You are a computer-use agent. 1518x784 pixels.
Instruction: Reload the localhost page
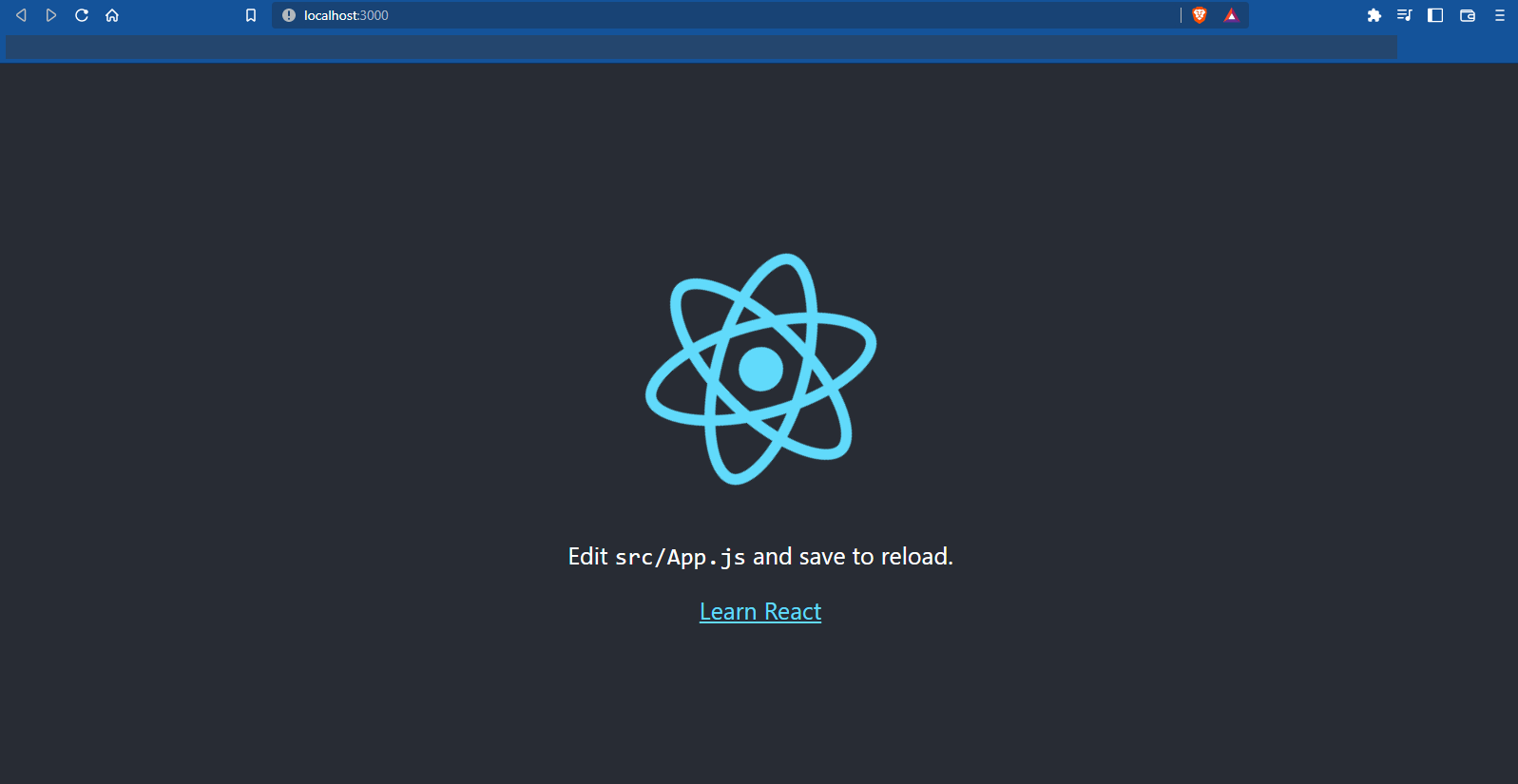pos(82,15)
